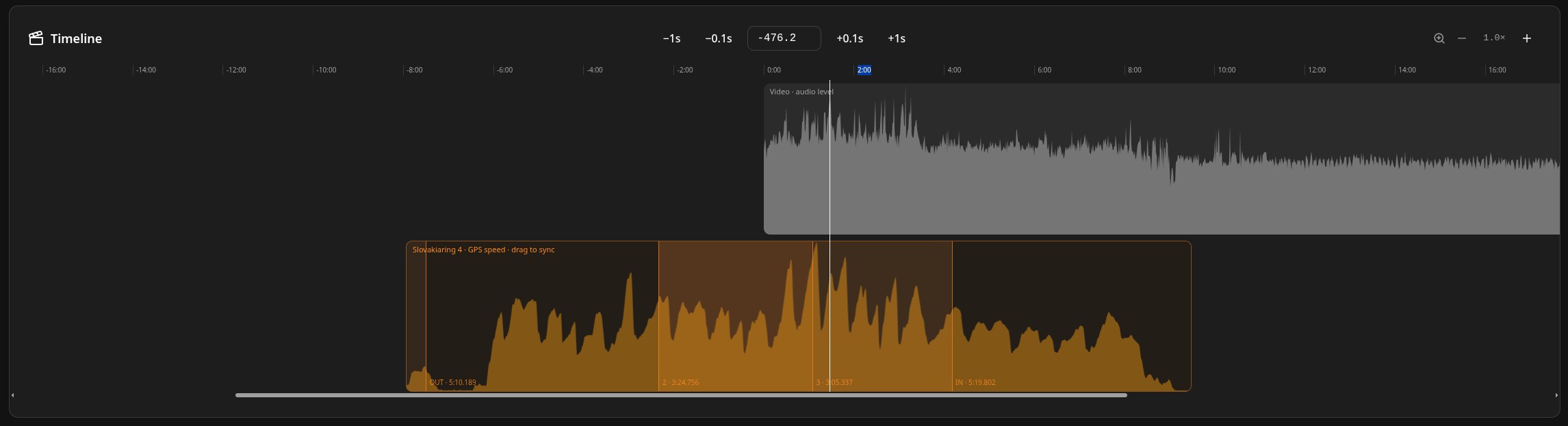The image size is (1568, 426).
Task: Click the offset input showing -476.2
Action: (x=784, y=38)
